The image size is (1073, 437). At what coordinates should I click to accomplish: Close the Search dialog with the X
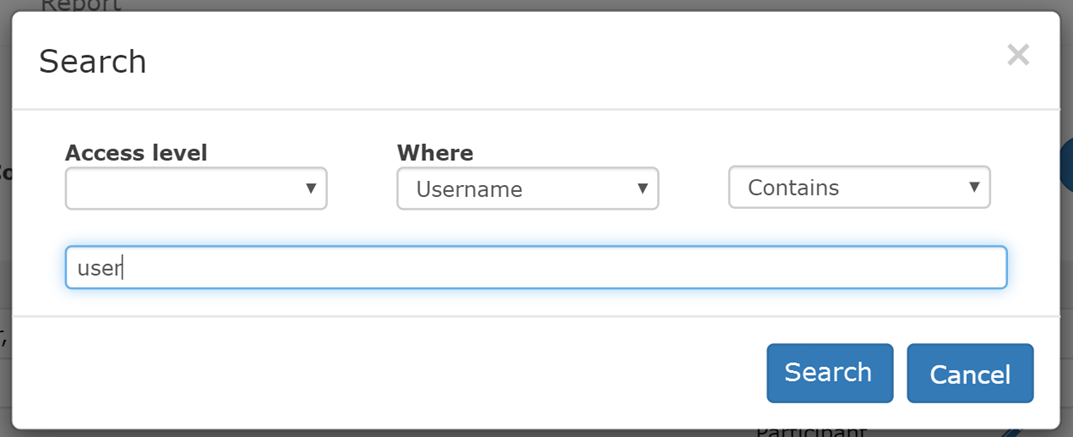[x=1018, y=55]
